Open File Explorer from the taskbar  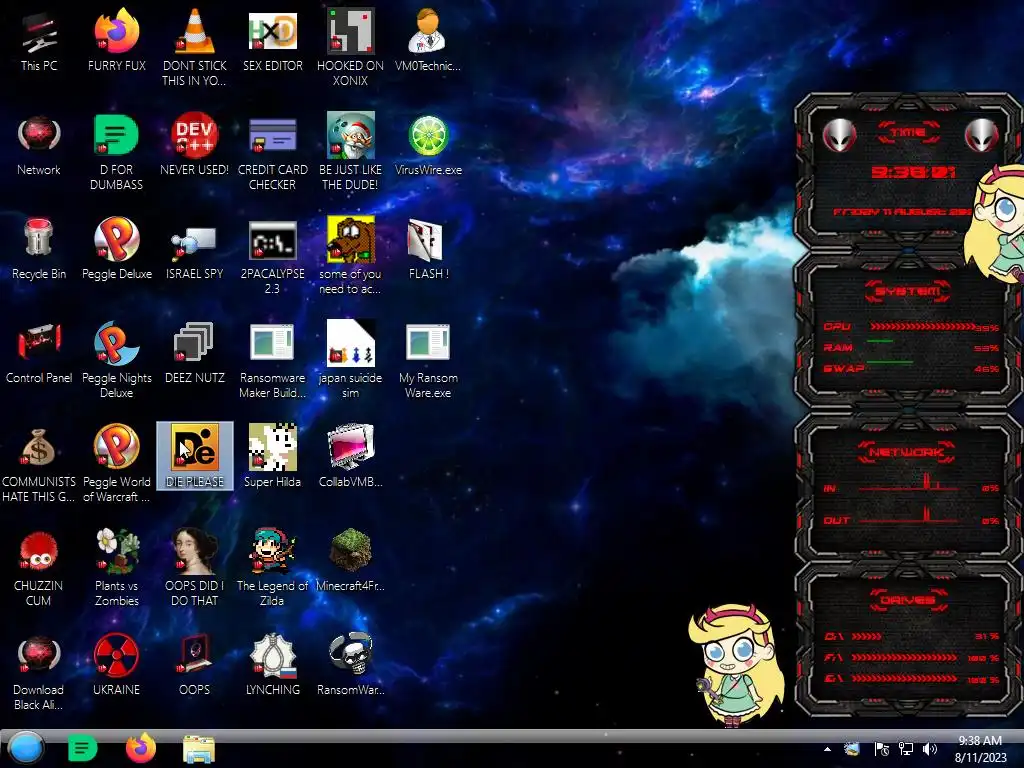coord(199,749)
